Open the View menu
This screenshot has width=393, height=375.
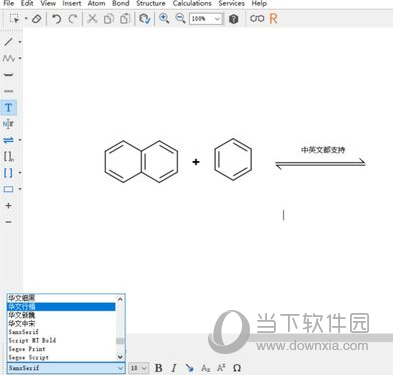coord(48,3)
